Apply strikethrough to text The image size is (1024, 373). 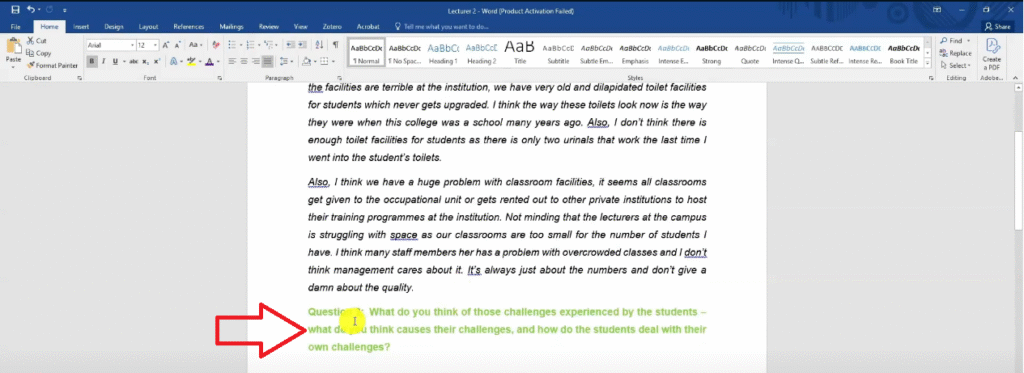pyautogui.click(x=133, y=61)
